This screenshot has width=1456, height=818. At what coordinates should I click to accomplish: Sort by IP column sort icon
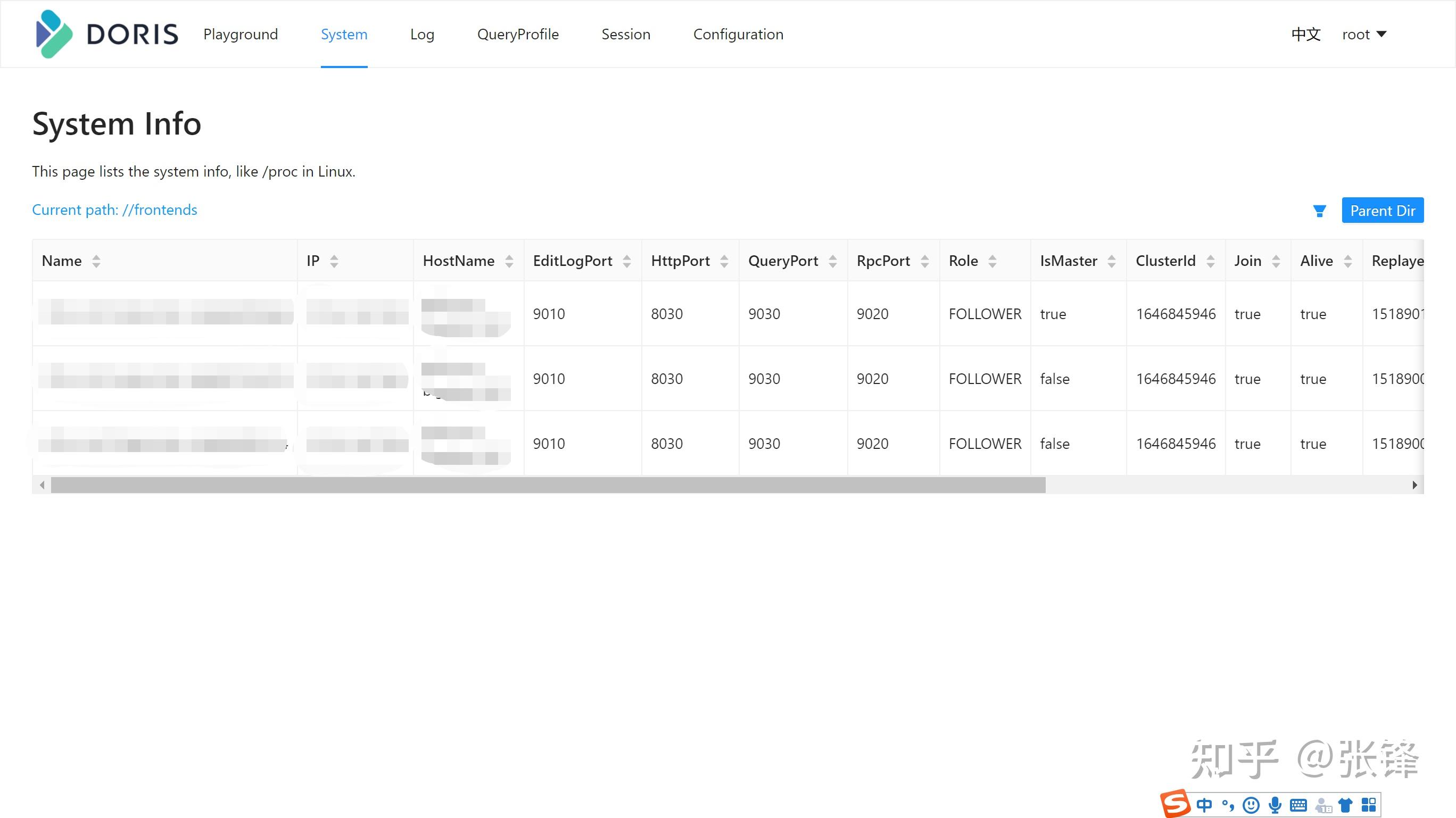[x=334, y=261]
